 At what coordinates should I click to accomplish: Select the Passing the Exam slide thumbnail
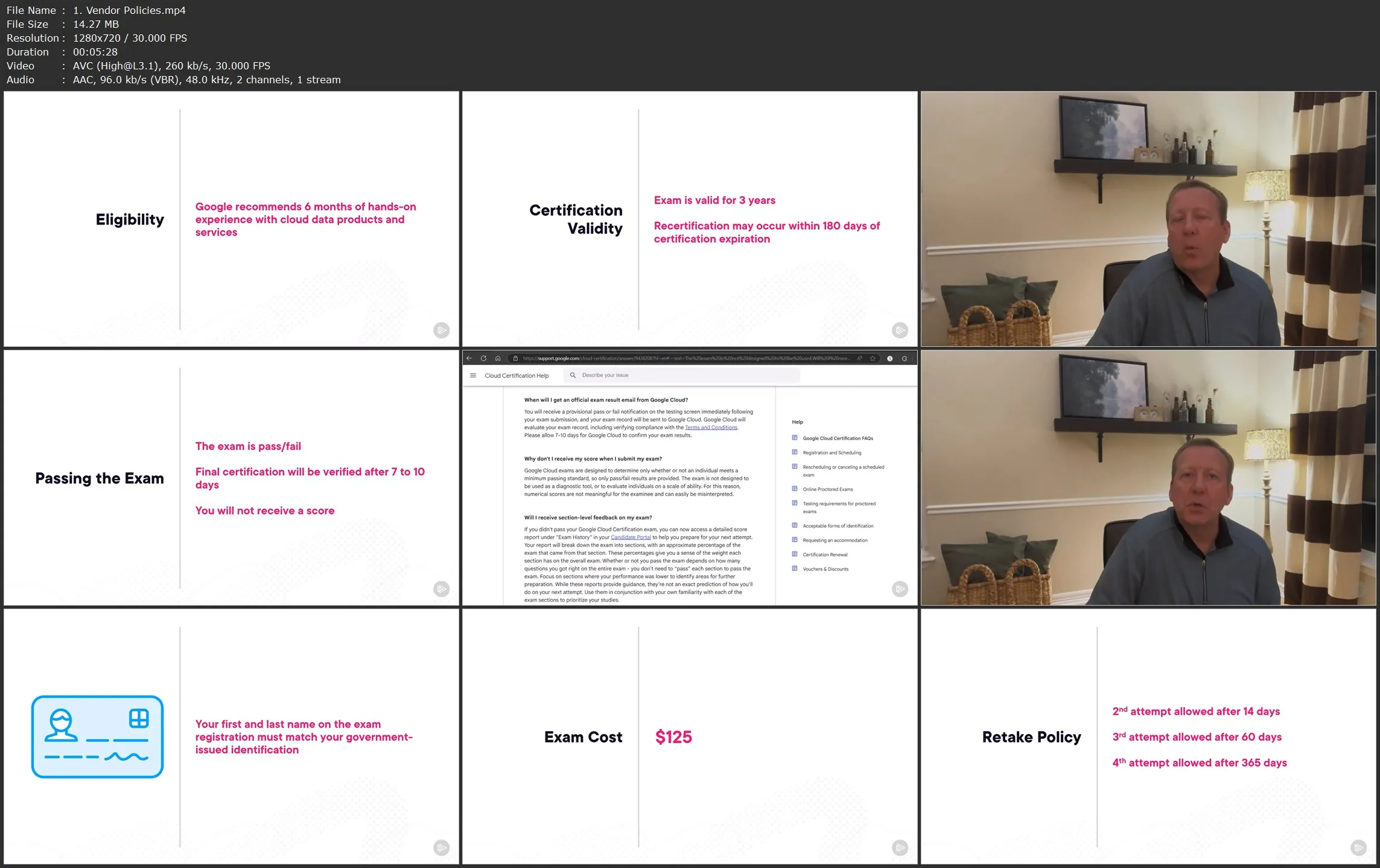click(232, 478)
